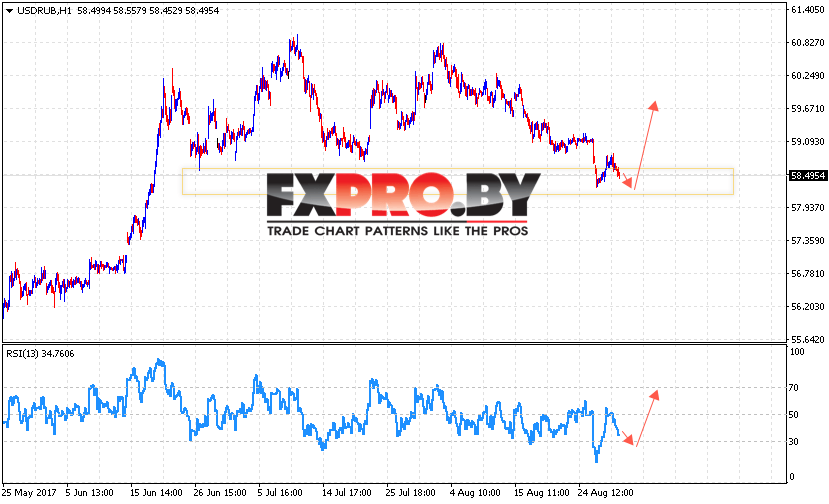Click the RSI scale value 0
The height and width of the screenshot is (504, 829).
pyautogui.click(x=791, y=476)
